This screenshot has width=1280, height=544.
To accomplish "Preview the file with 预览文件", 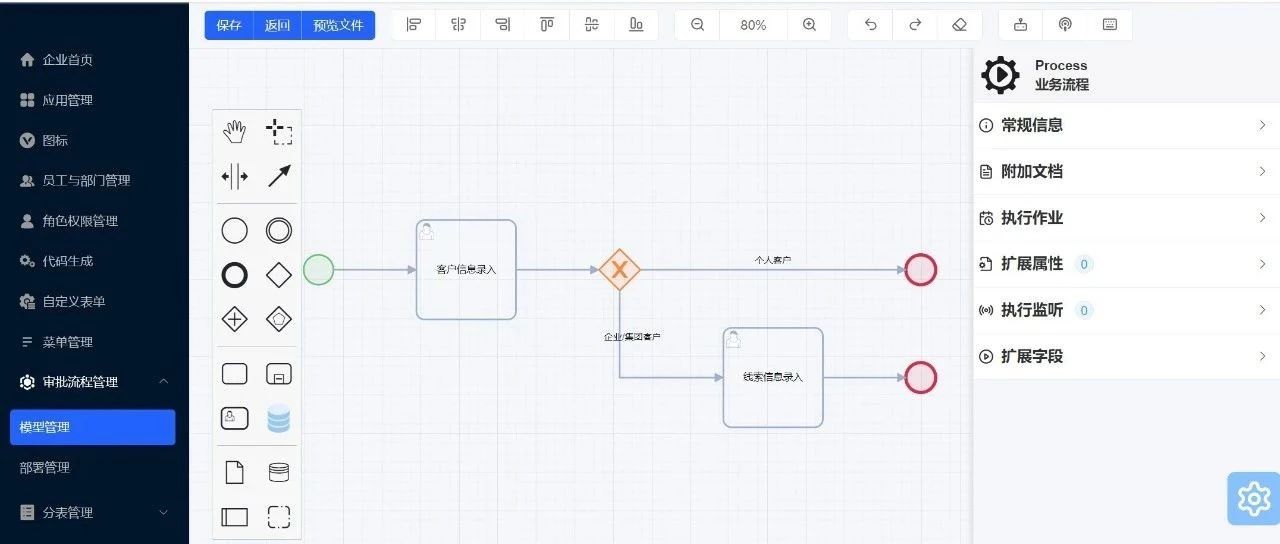I will click(x=338, y=25).
